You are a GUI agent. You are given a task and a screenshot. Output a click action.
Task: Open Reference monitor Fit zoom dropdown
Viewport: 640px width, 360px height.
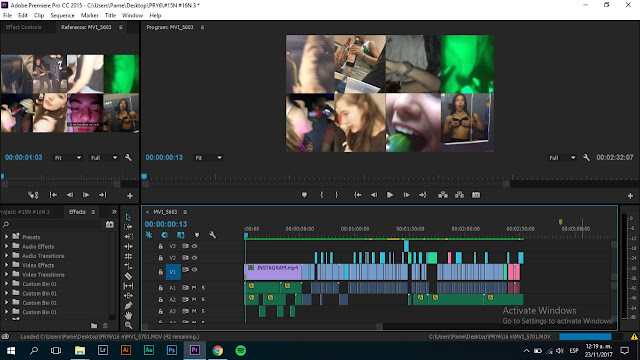point(67,158)
